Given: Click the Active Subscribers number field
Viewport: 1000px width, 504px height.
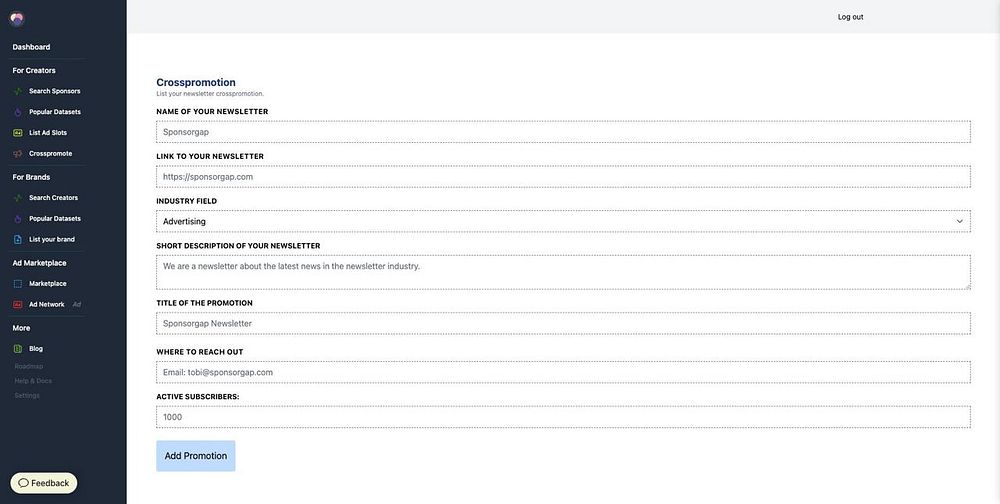Looking at the screenshot, I should pos(563,417).
